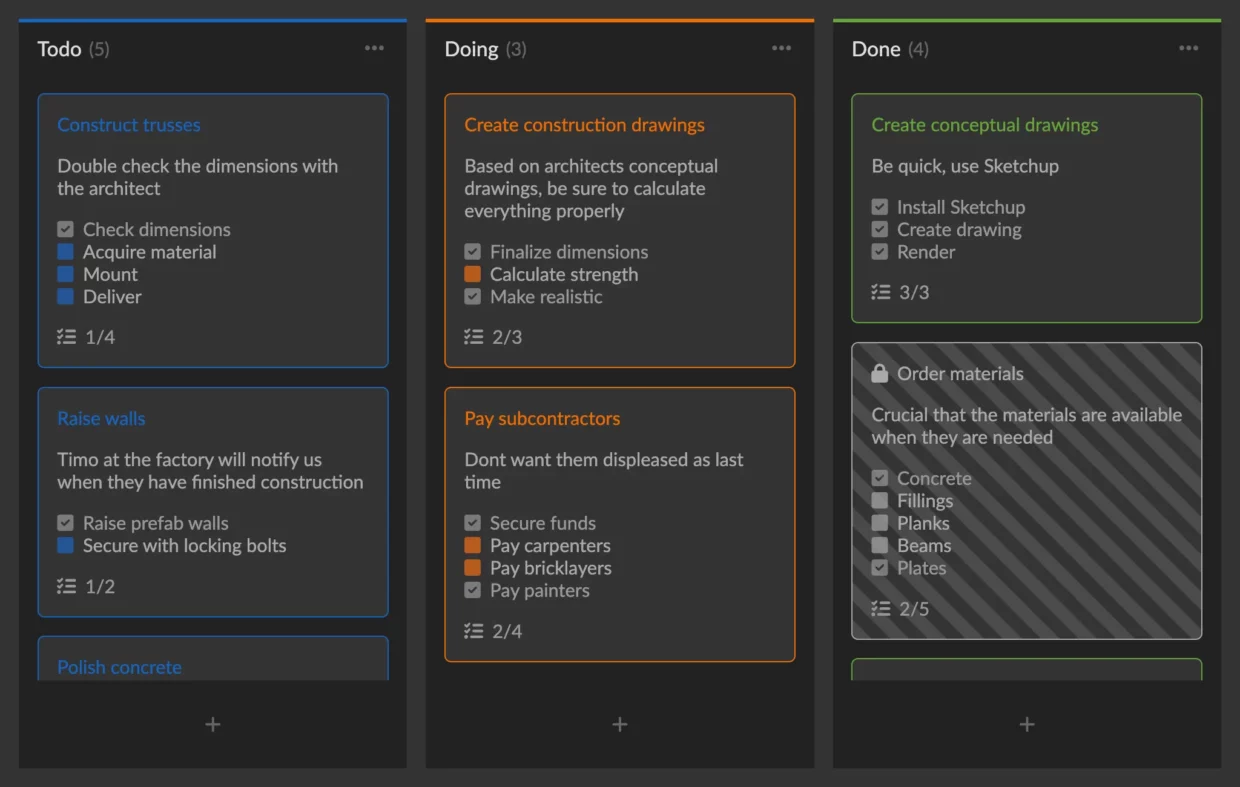Add a new card to Todo column
This screenshot has height=787, width=1240.
pos(213,724)
